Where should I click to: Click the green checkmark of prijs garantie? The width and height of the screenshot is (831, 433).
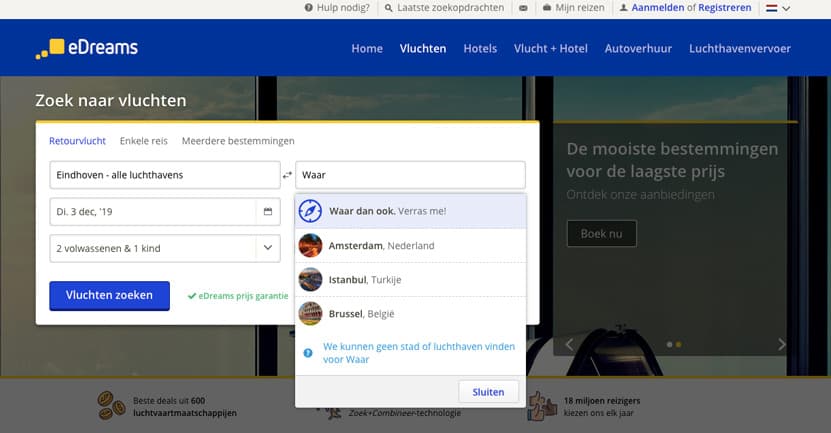192,296
